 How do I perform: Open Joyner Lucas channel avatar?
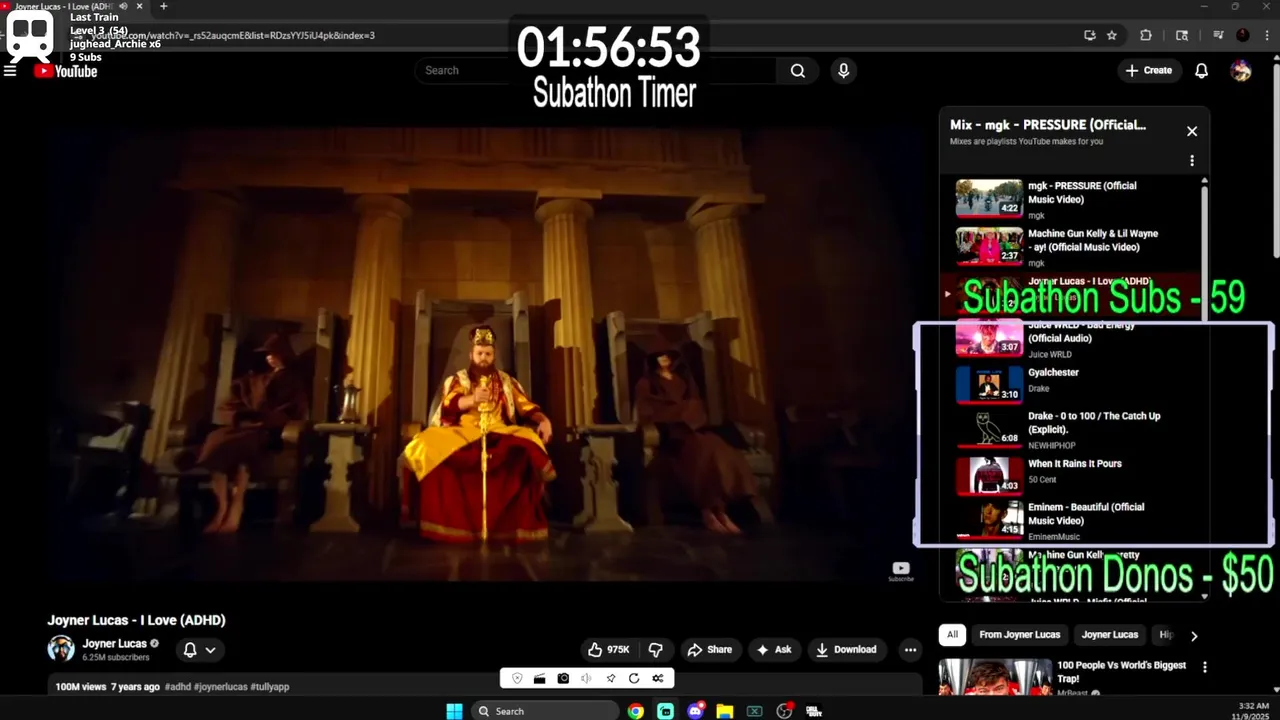[x=61, y=649]
